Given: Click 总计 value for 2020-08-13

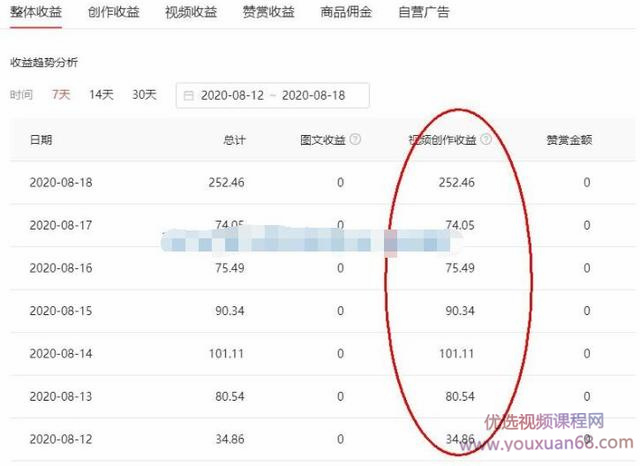Looking at the screenshot, I should point(230,396).
